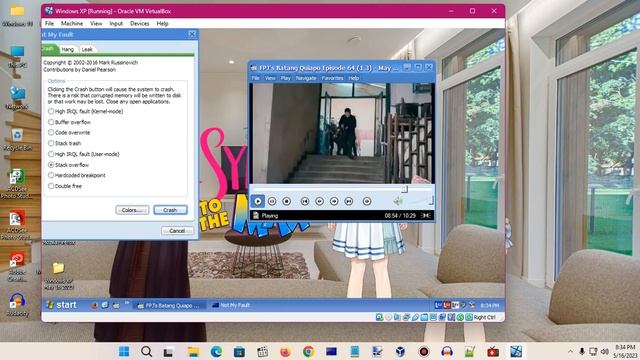Screen dimensions: 640x360
Task: Open the media player Help menu
Action: click(x=353, y=78)
